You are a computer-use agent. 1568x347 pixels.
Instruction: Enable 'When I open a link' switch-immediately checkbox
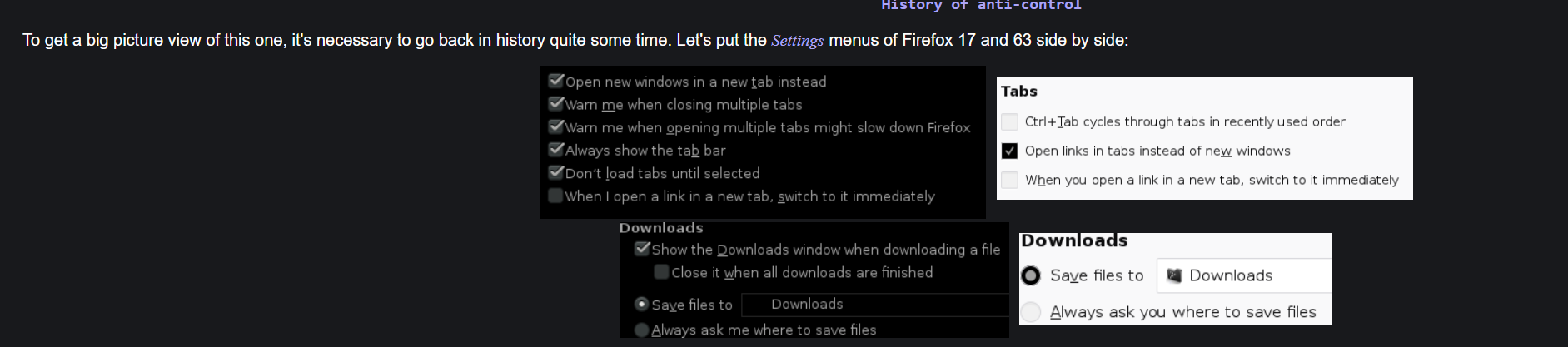tap(555, 196)
